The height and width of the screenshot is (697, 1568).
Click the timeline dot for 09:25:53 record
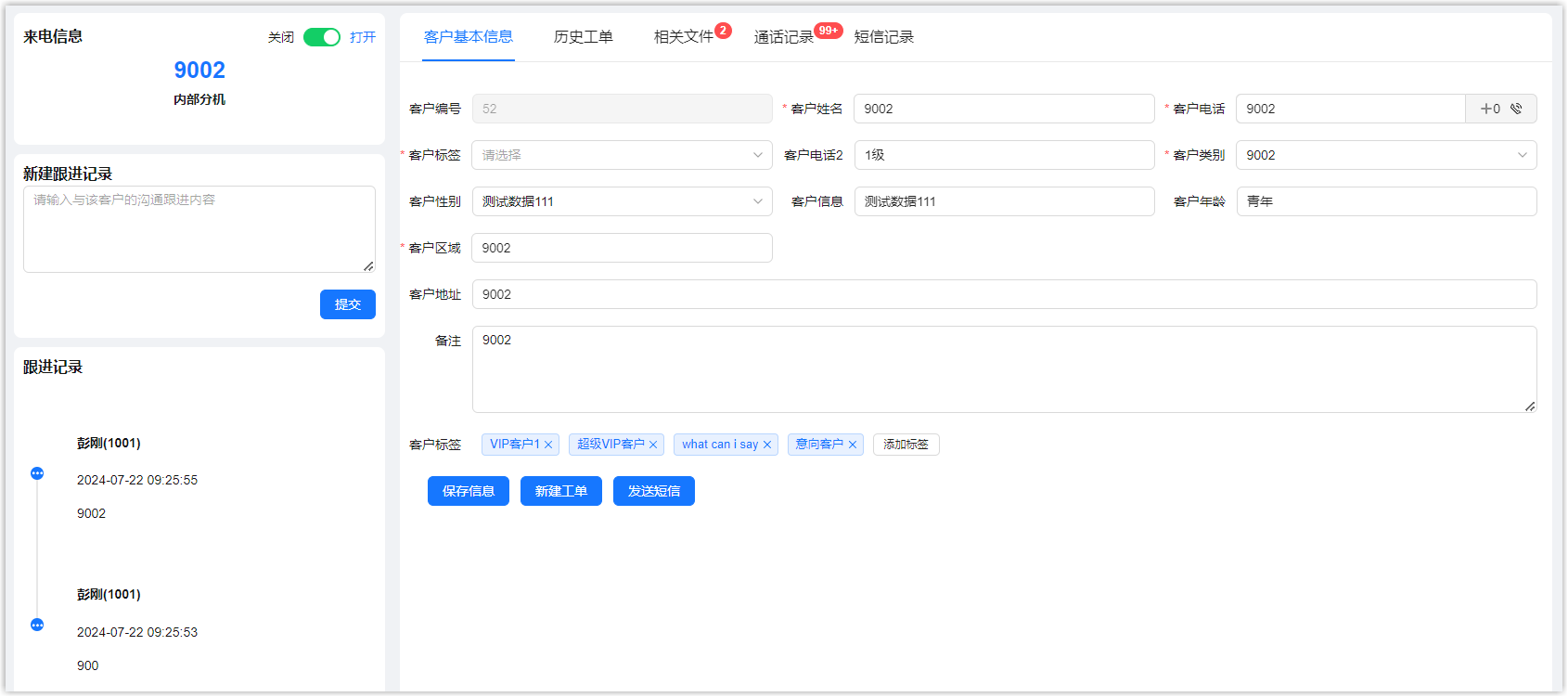(x=37, y=625)
